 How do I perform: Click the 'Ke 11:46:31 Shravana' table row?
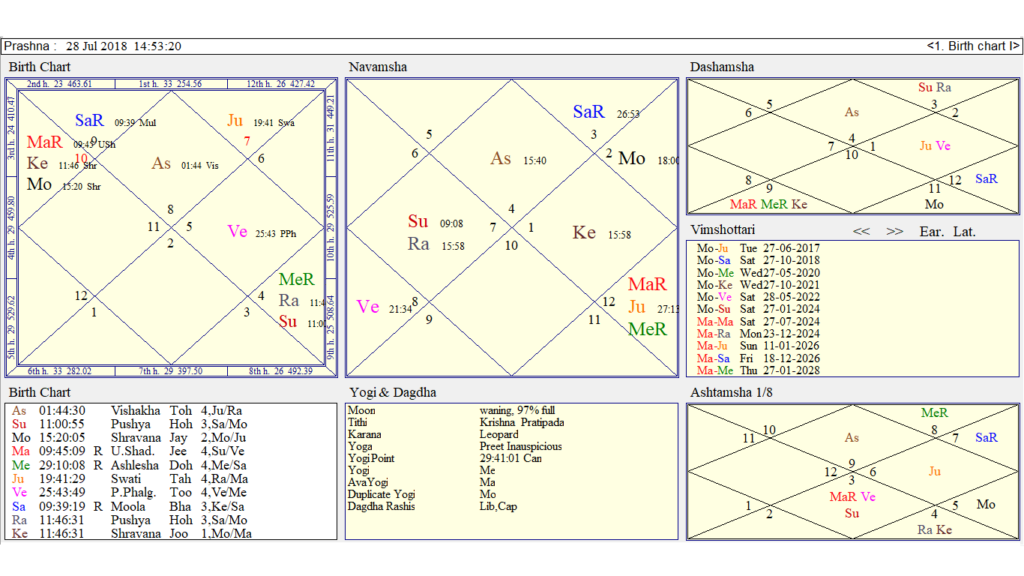pos(131,534)
